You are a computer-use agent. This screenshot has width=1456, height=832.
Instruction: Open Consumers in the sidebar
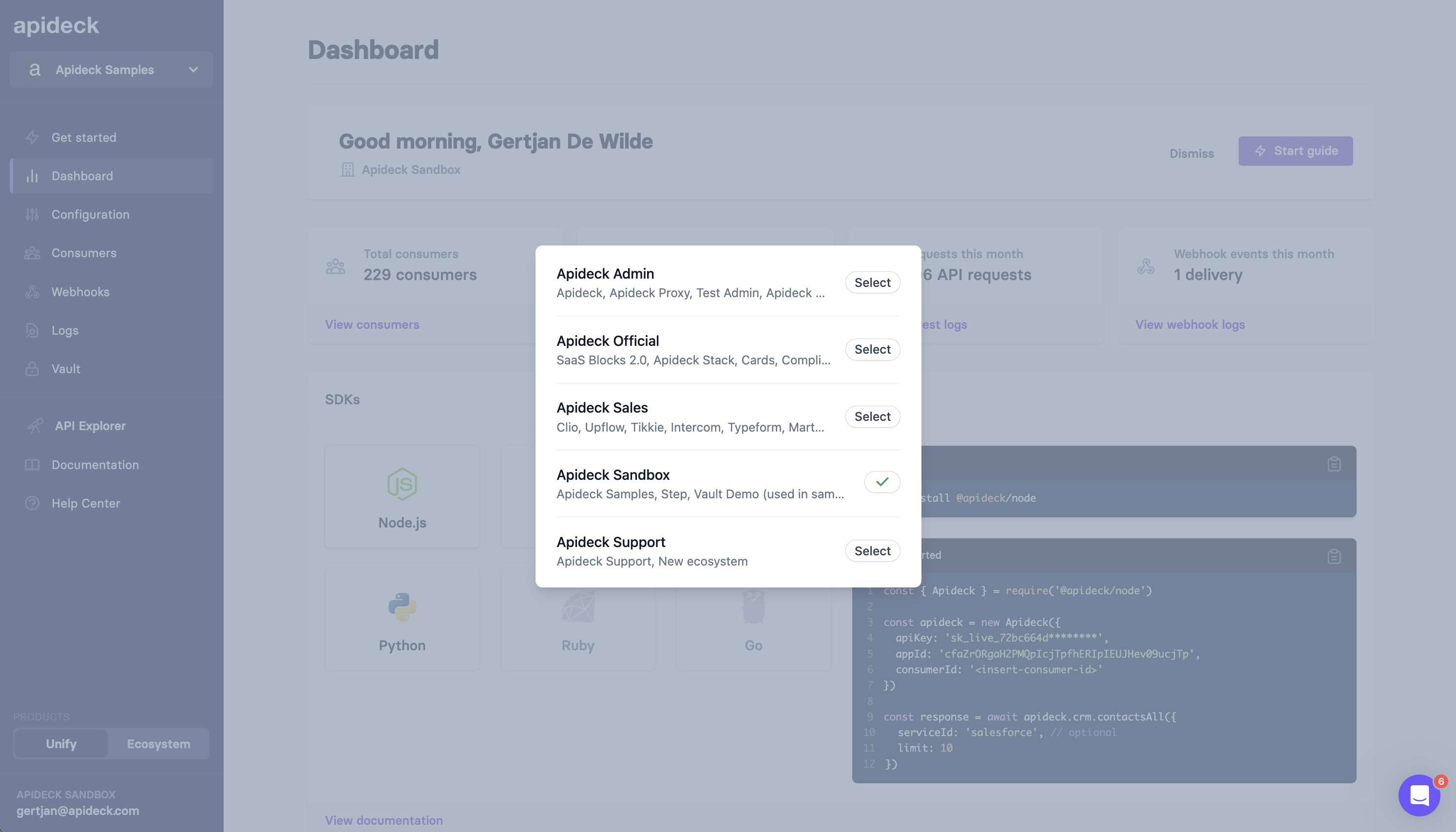(111, 253)
